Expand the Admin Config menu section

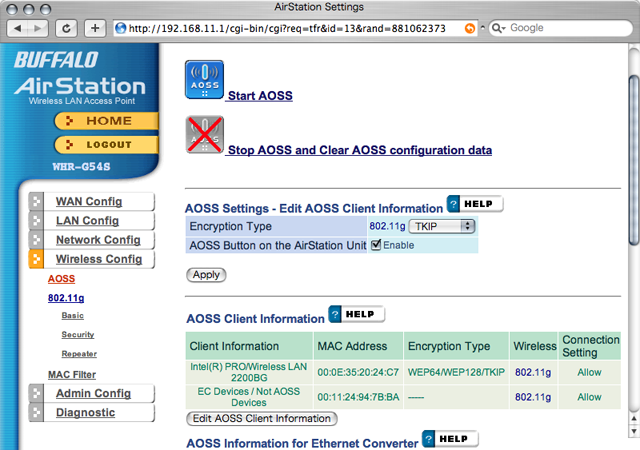92,394
